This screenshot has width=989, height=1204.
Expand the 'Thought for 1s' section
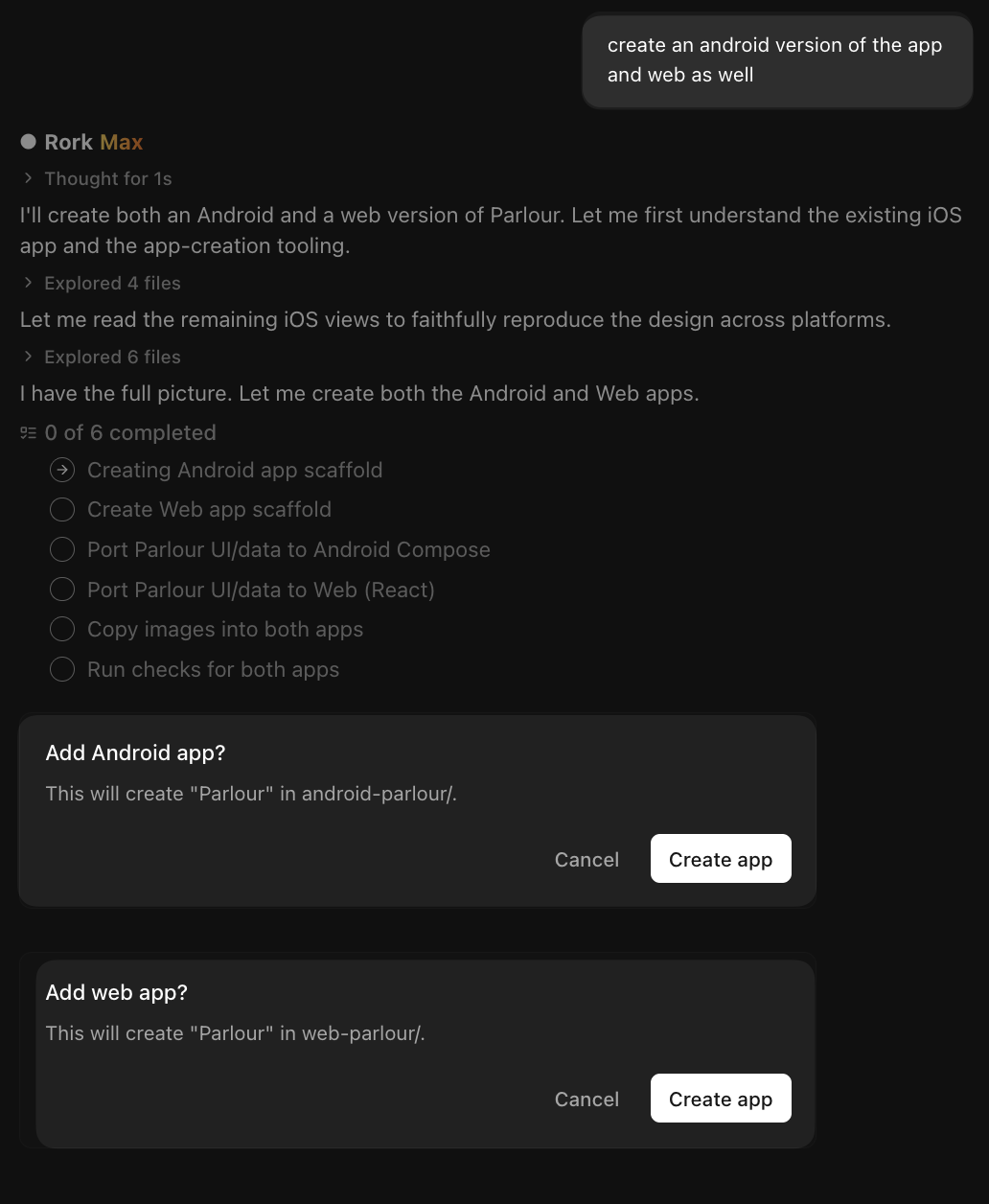coord(98,178)
